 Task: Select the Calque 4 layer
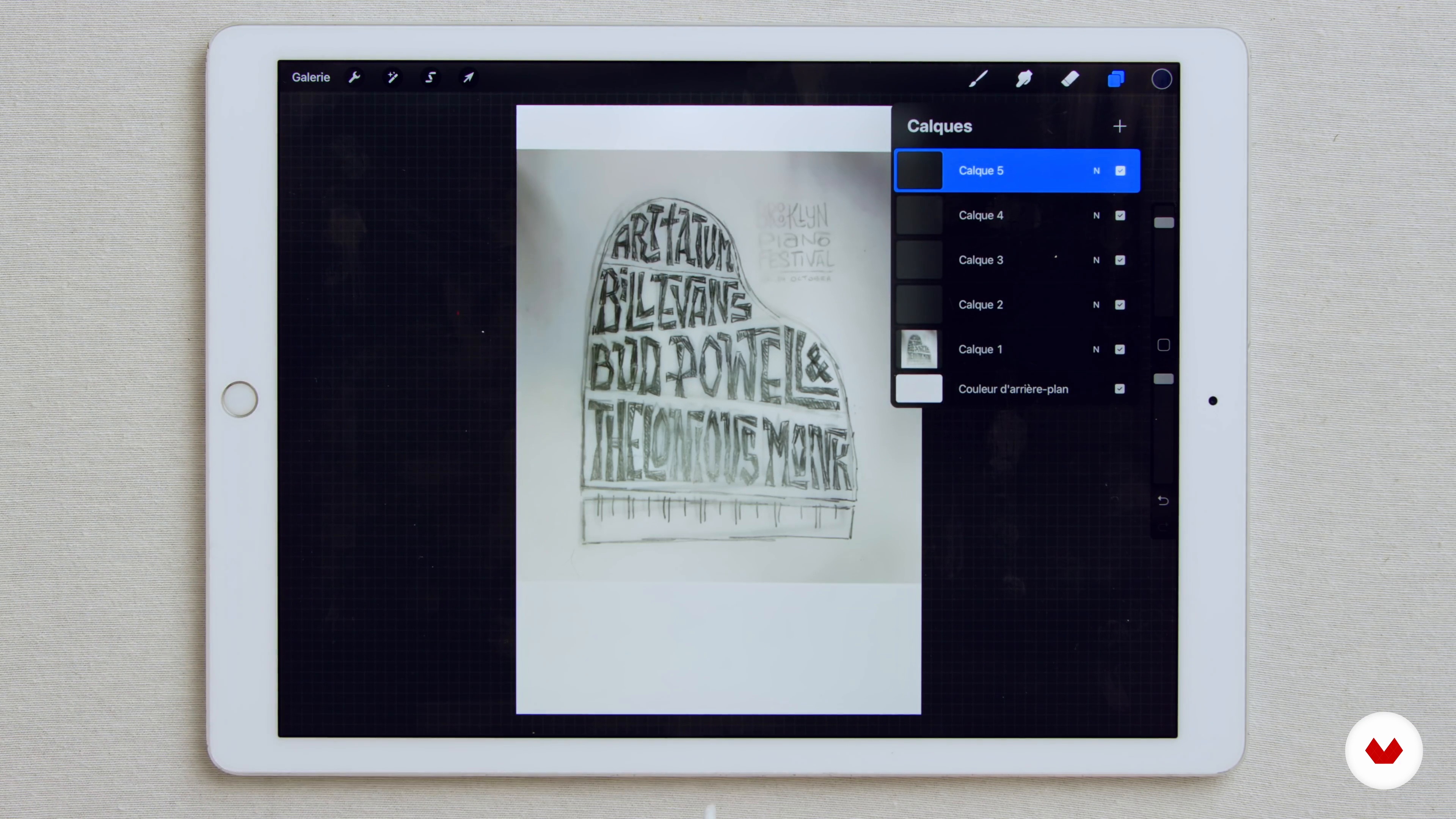[x=1017, y=215]
